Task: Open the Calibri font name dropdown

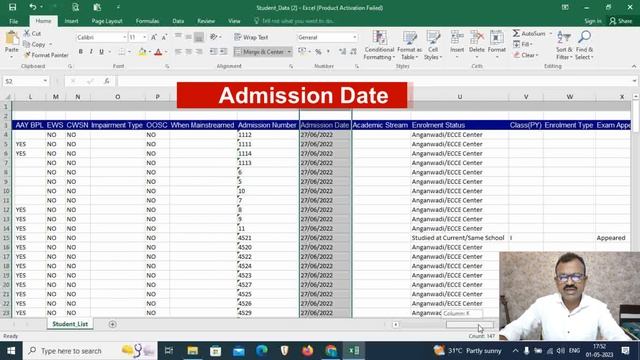Action: tap(124, 37)
